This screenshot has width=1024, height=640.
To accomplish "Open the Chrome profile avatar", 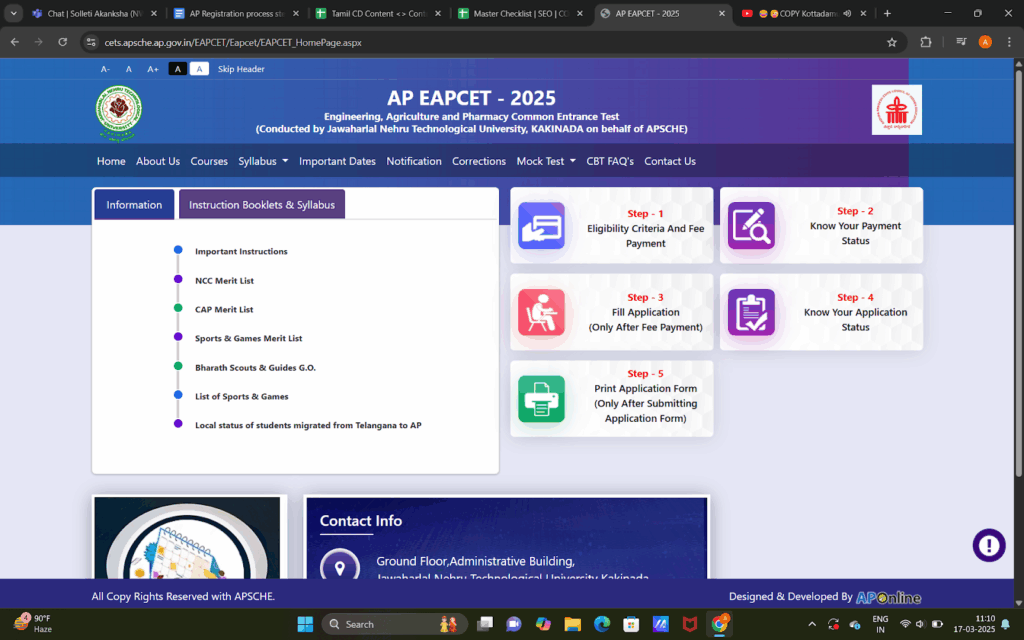I will click(985, 42).
